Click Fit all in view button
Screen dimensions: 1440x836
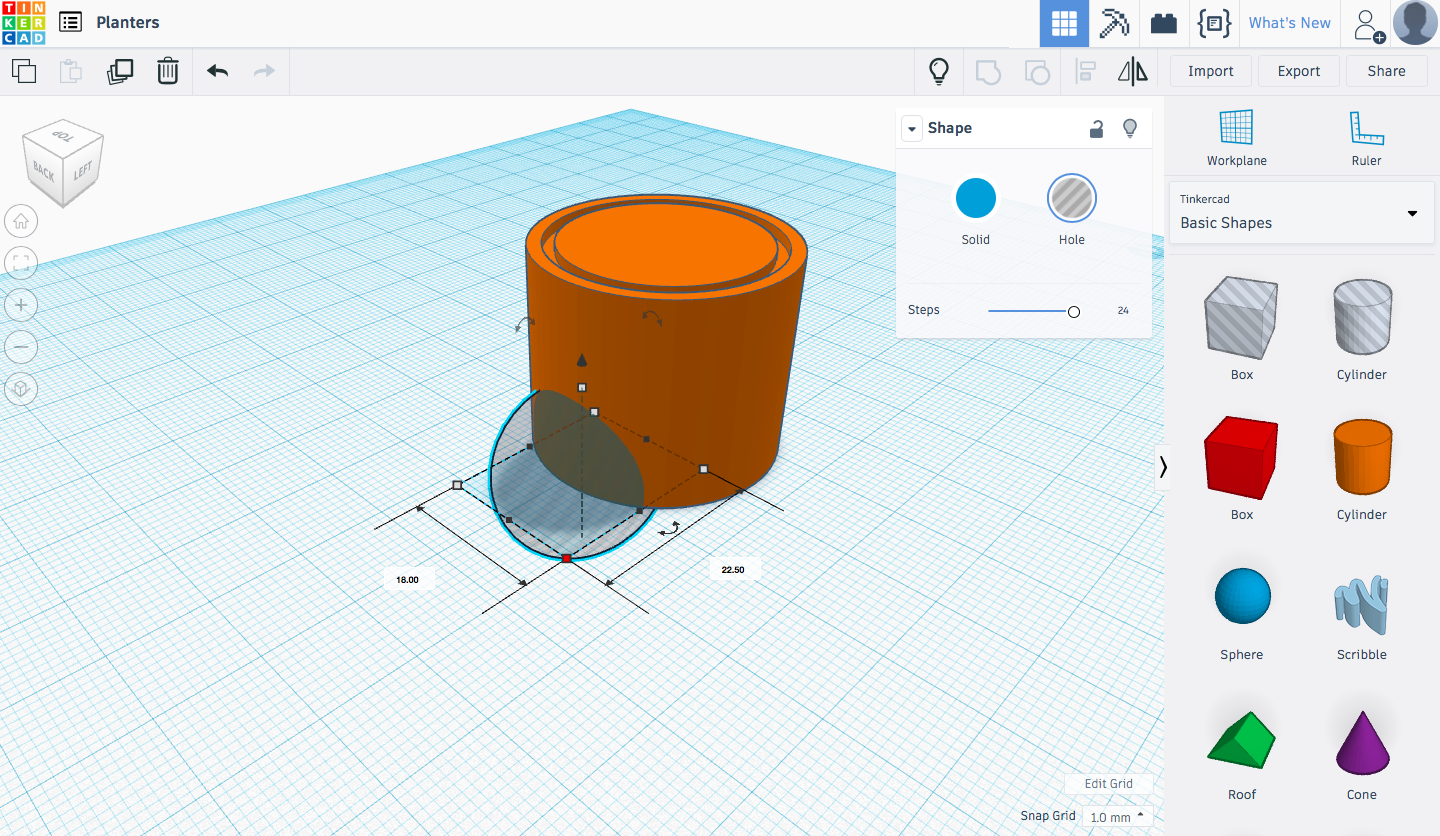click(21, 263)
